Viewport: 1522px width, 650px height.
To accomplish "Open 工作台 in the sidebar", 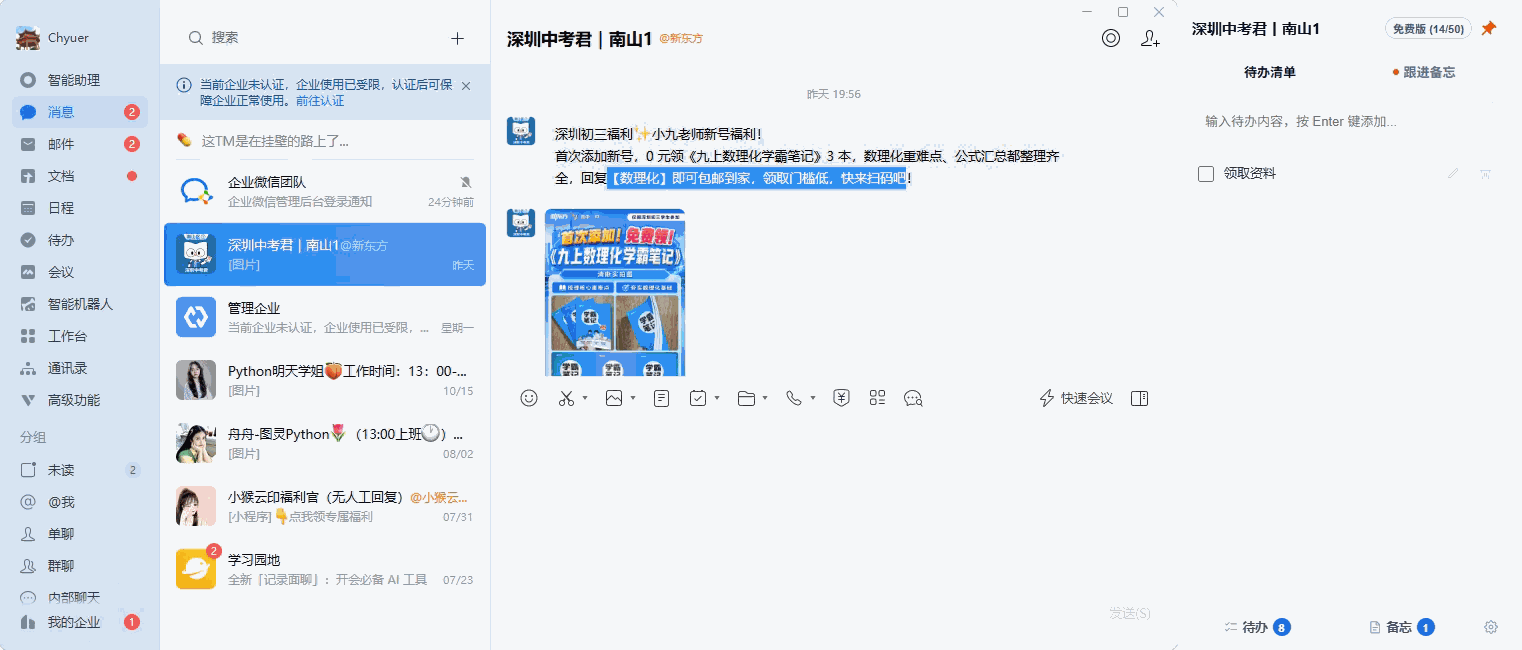I will (x=80, y=336).
